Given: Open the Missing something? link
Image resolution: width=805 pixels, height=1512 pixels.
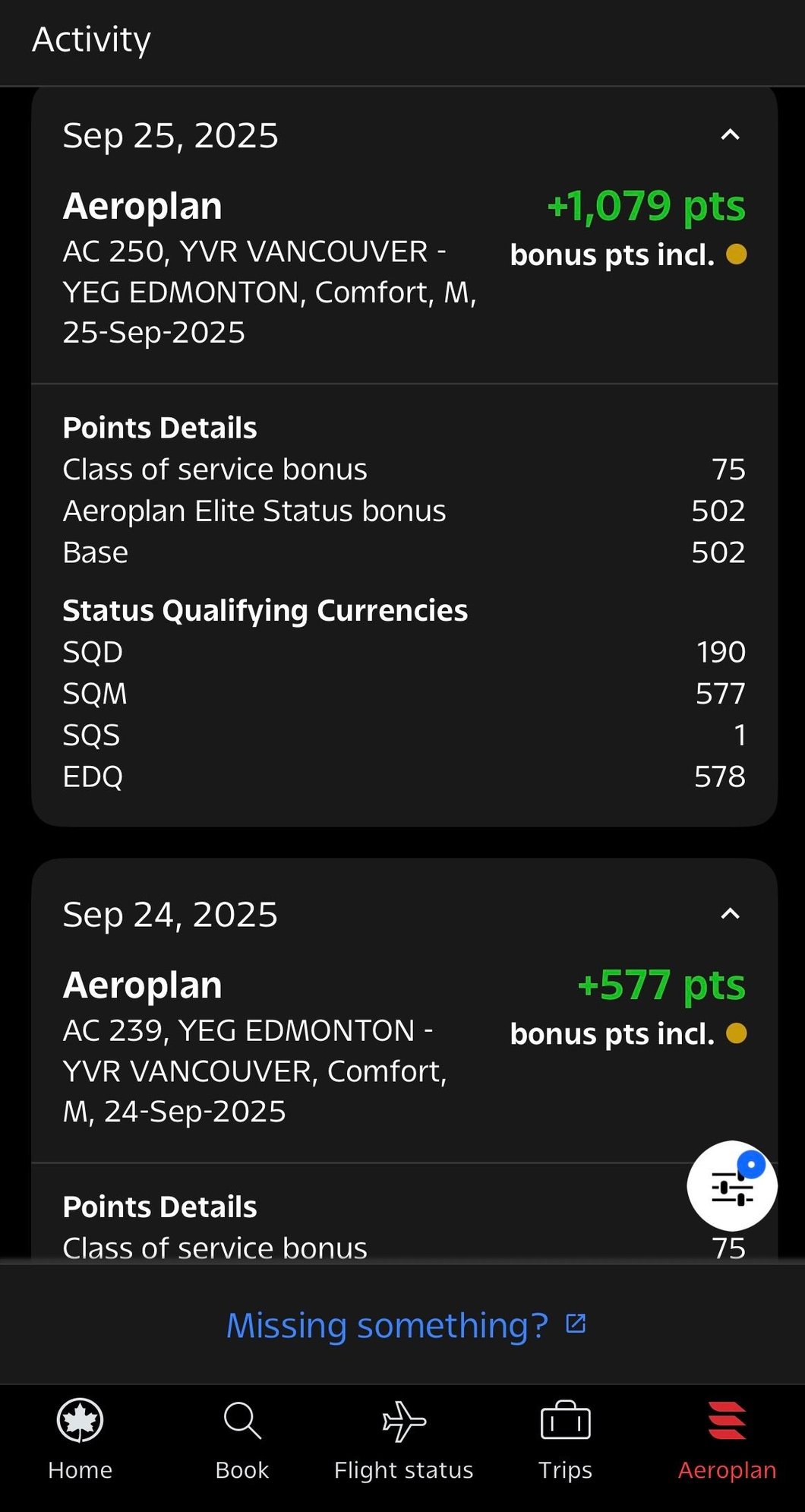Looking at the screenshot, I should pyautogui.click(x=387, y=1325).
